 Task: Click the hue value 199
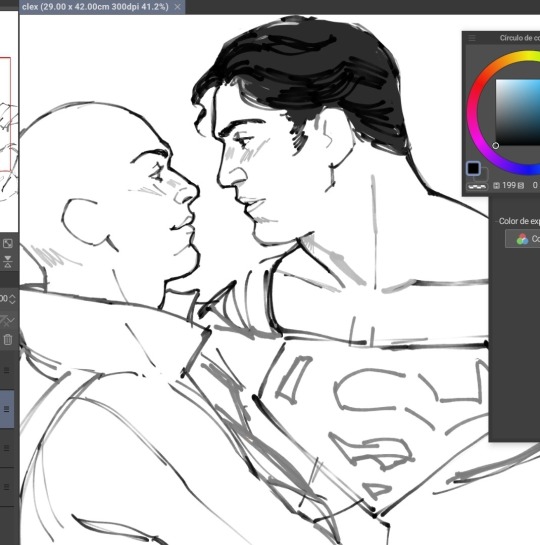tap(509, 185)
